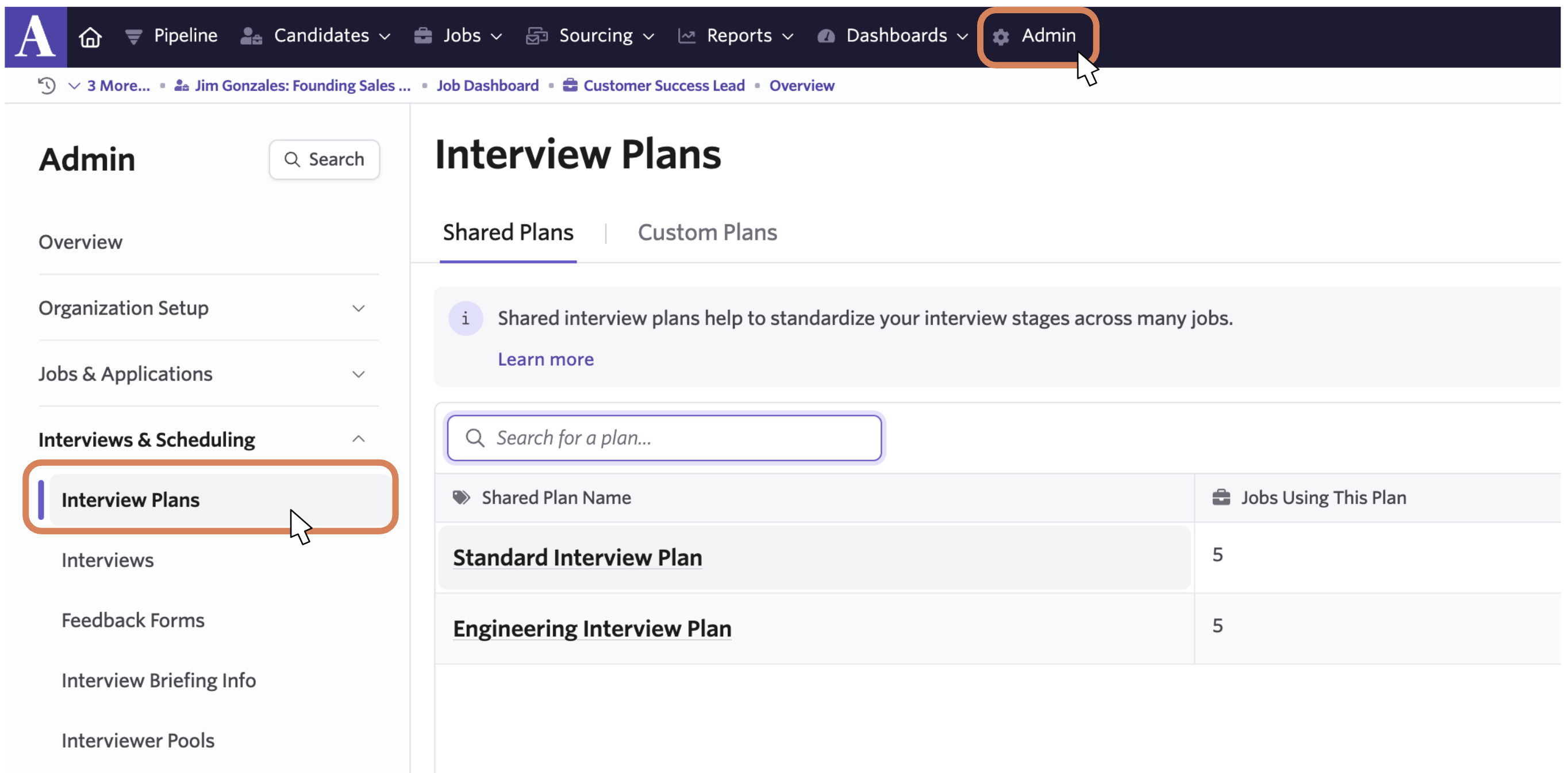Click the Learn more link
This screenshot has width=1568, height=773.
pos(545,359)
